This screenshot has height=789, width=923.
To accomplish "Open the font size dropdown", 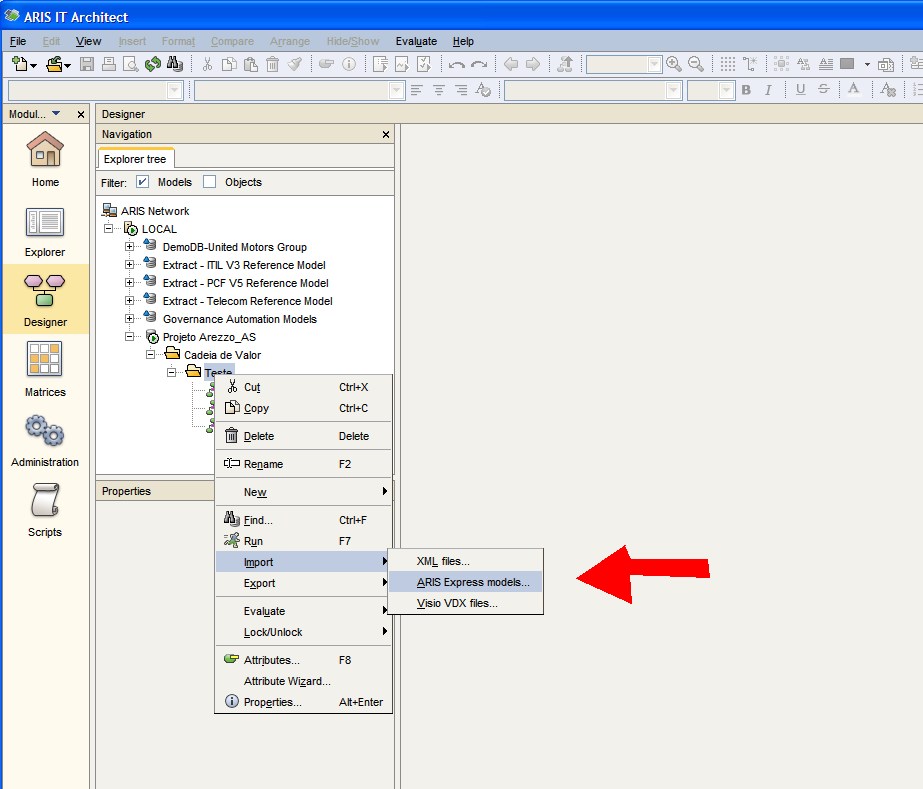I will [726, 90].
